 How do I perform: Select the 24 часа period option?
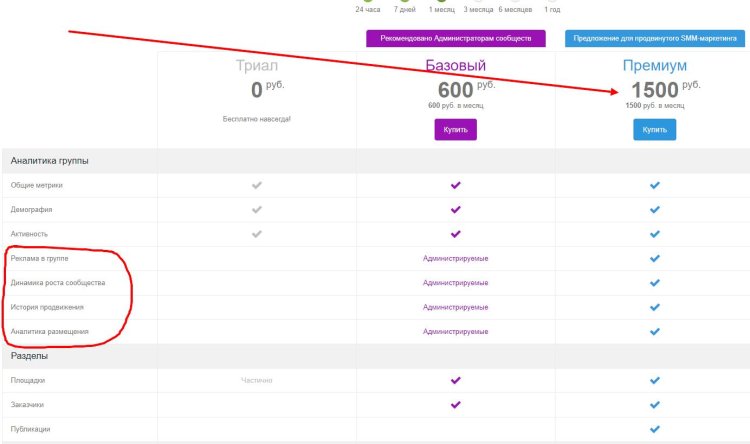pos(368,9)
